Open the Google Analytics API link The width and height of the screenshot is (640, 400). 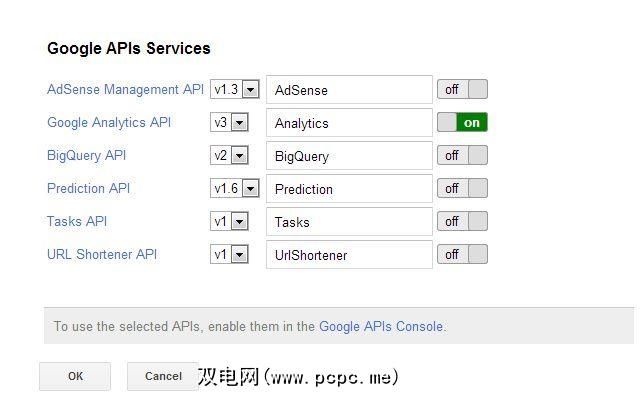click(109, 122)
